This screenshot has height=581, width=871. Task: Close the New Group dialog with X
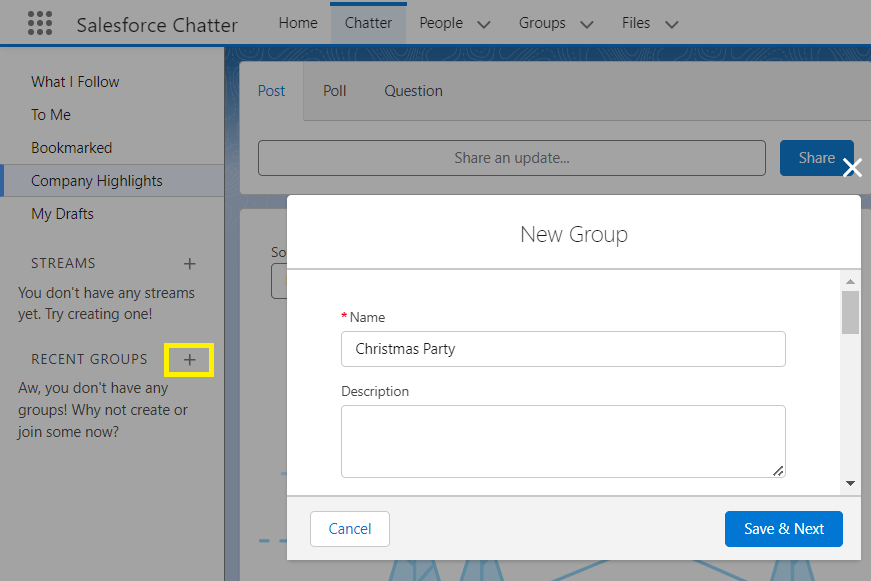(x=852, y=167)
